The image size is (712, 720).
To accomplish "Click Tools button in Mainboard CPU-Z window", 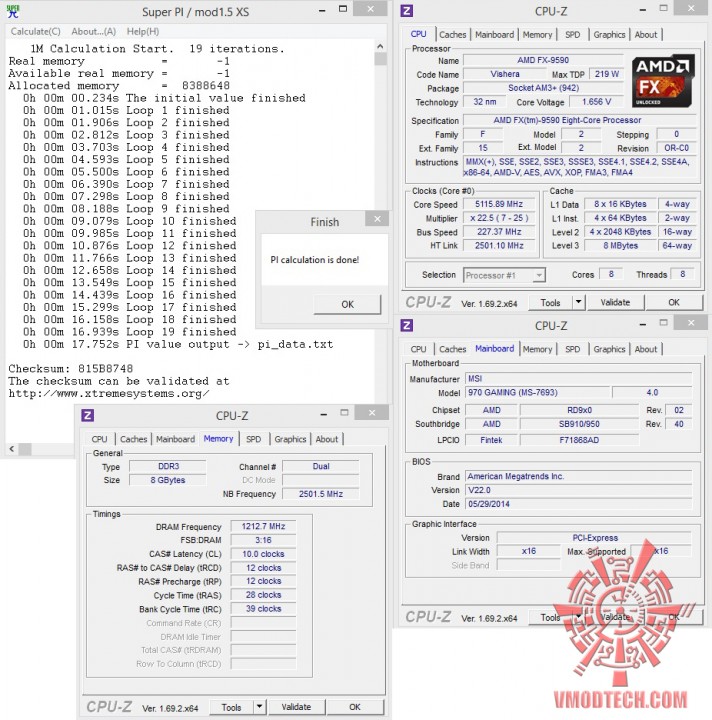I will tap(550, 617).
